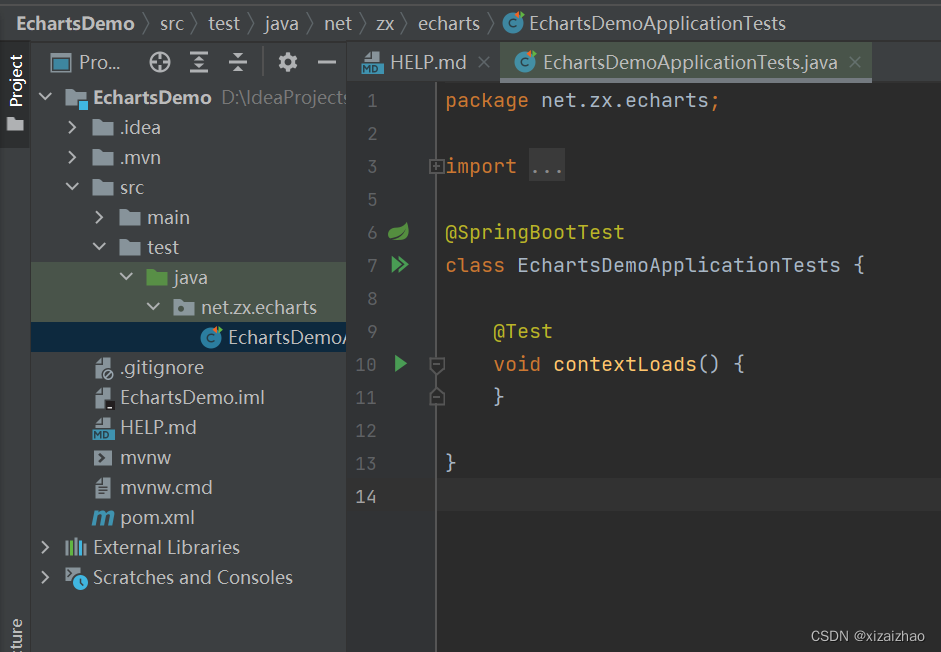Close the HELP.md editor tab

tap(484, 62)
